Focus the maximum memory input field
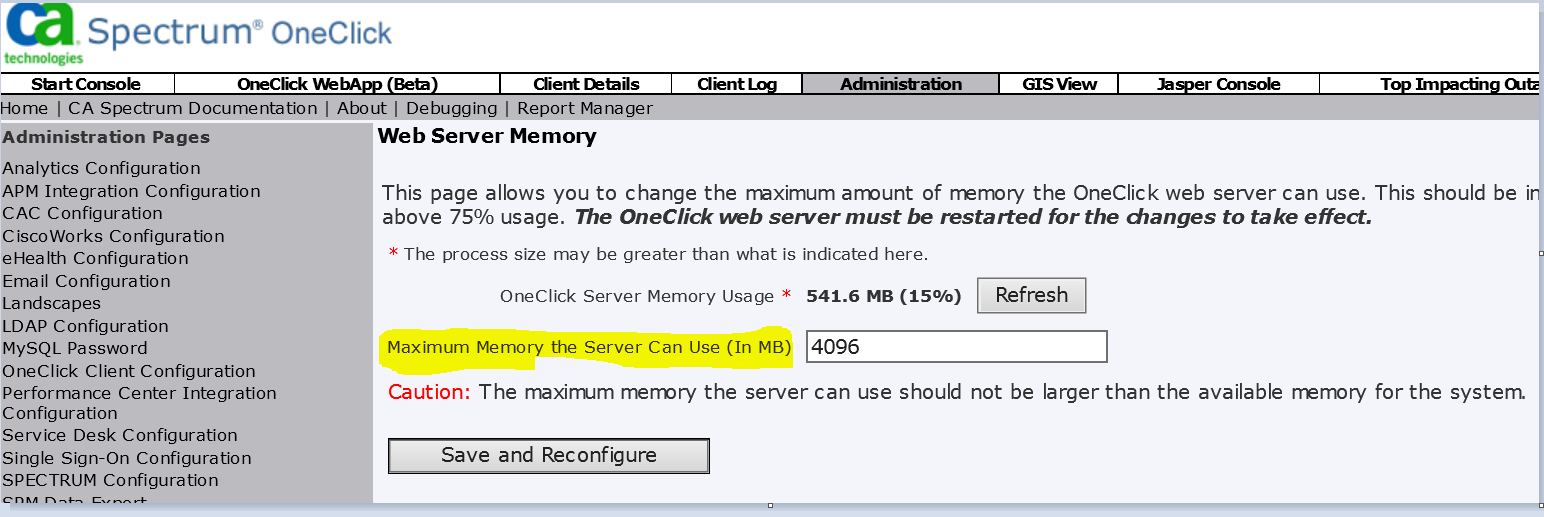 click(x=956, y=347)
